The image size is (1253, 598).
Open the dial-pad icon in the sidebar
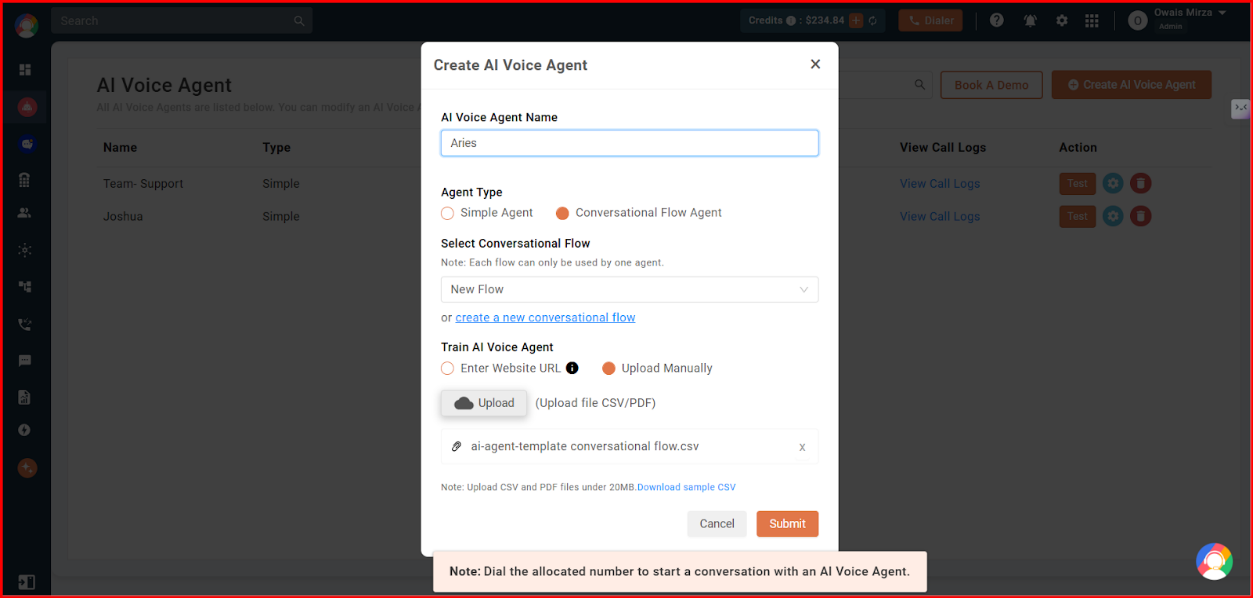pyautogui.click(x=25, y=179)
